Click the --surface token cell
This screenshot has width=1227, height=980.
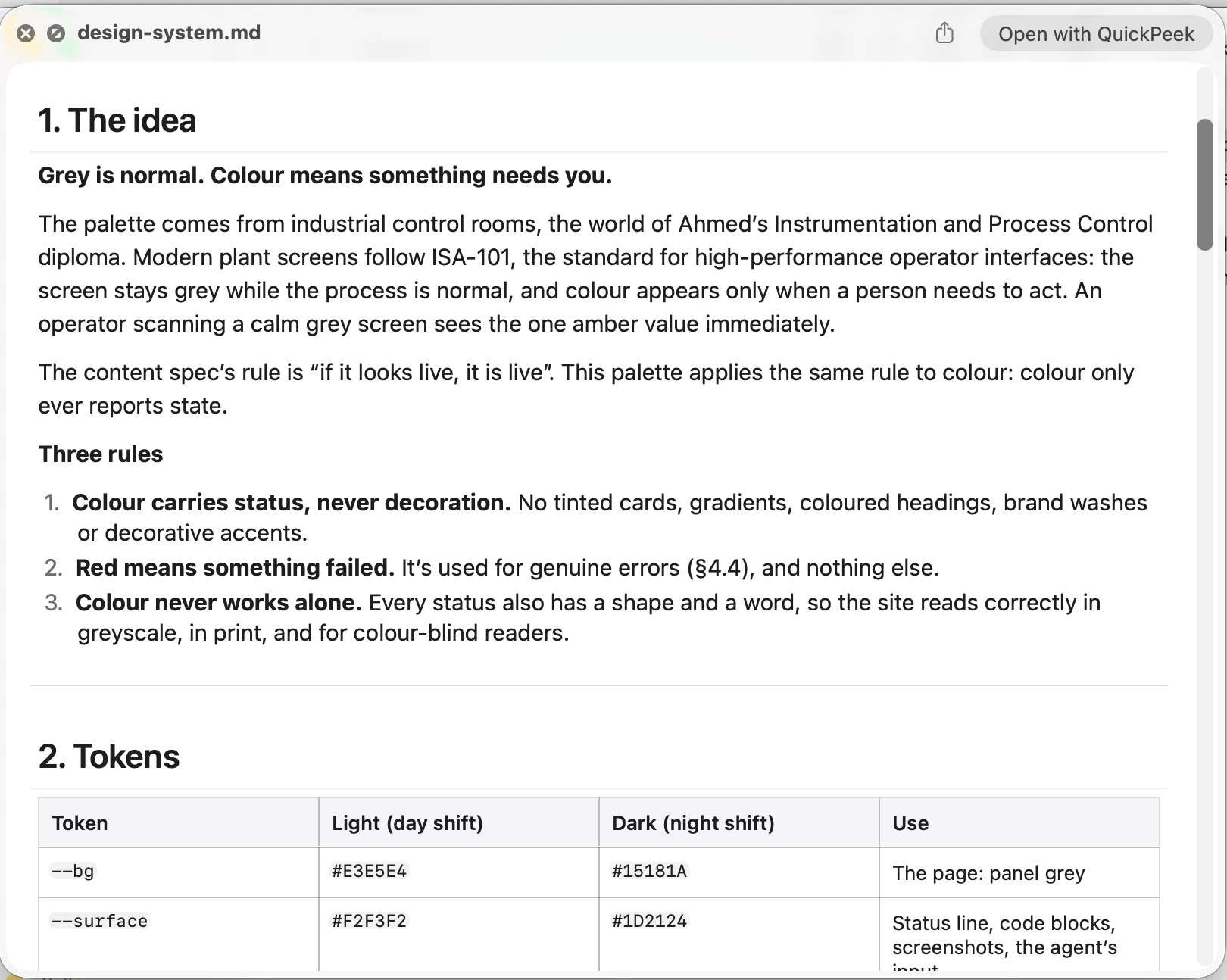coord(179,935)
